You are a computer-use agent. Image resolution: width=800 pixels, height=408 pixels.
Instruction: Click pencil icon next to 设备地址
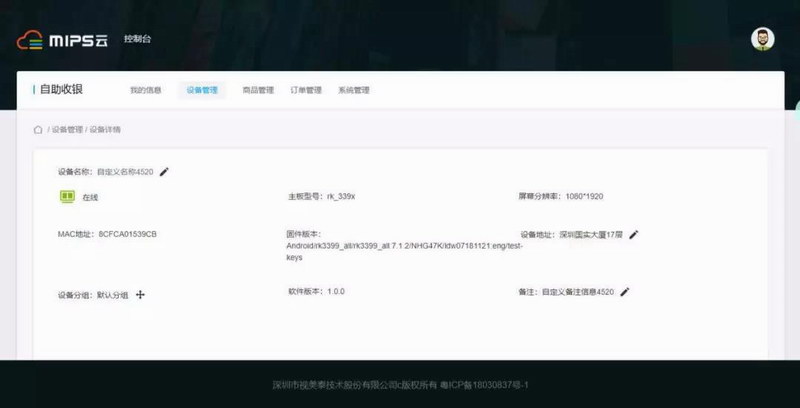pos(633,235)
